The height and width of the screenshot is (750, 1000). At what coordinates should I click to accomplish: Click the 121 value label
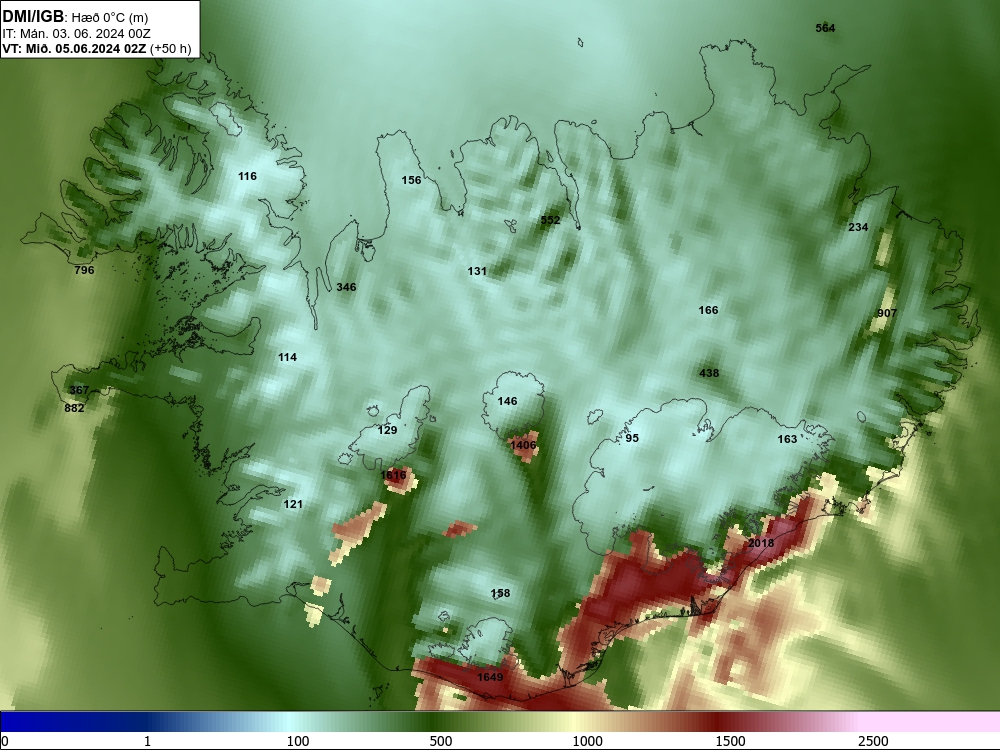293,504
